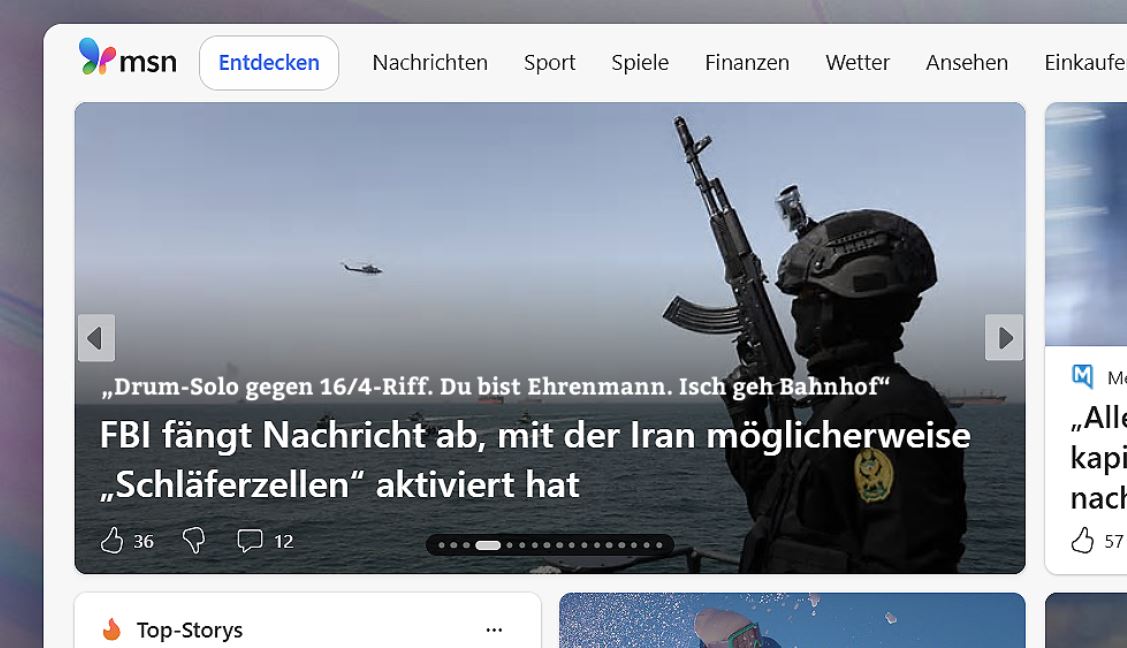Open the three-dot menu for Top-Storys
This screenshot has width=1127, height=648.
pyautogui.click(x=494, y=630)
